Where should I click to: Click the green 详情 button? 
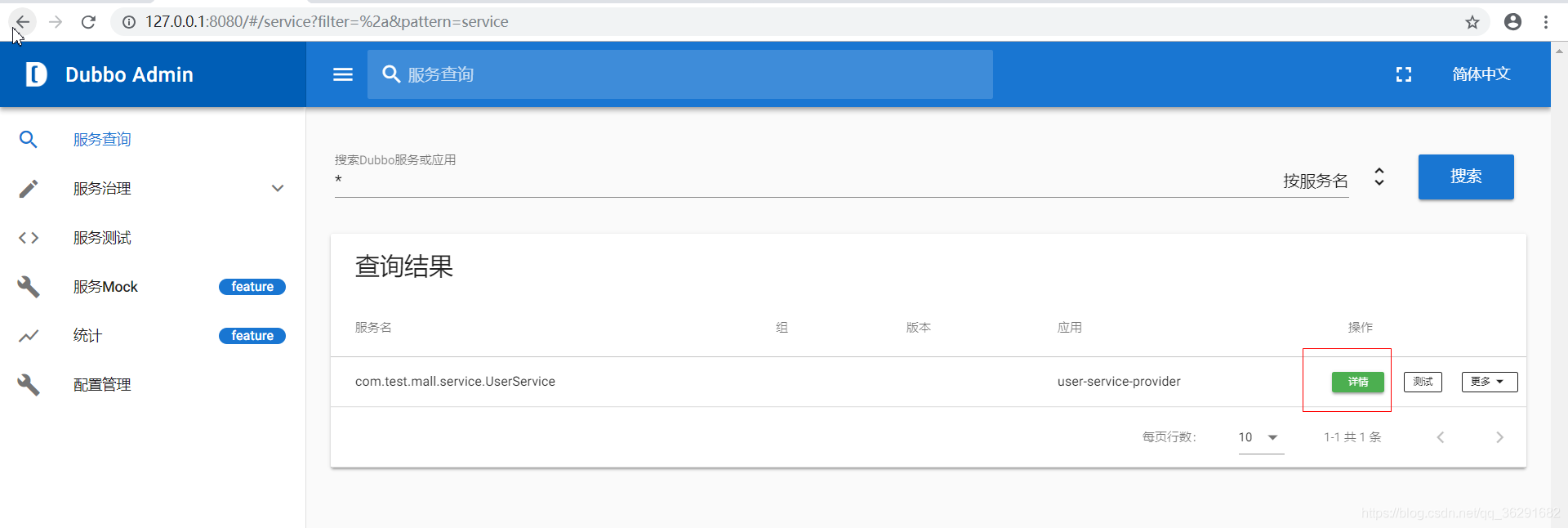pyautogui.click(x=1358, y=382)
